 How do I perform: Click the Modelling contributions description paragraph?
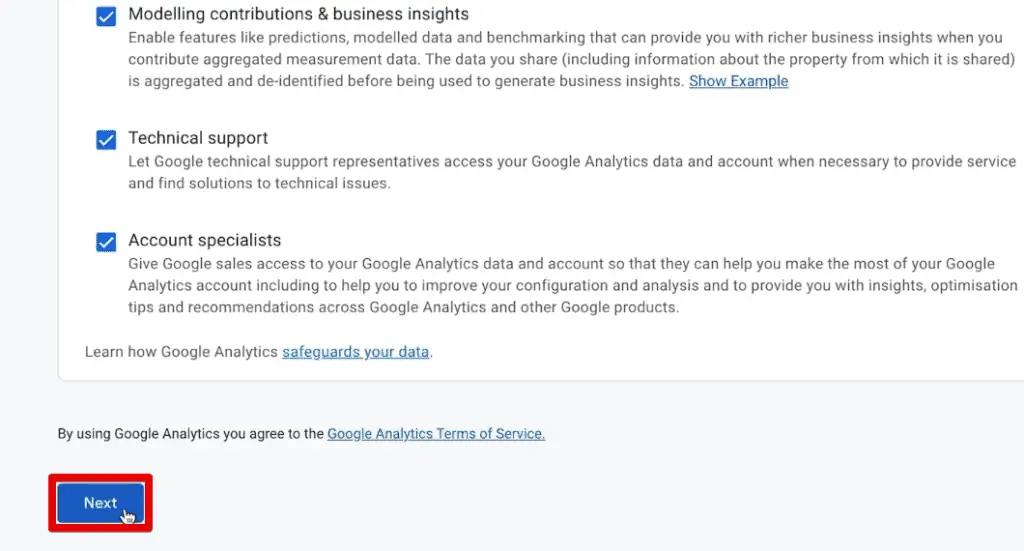coord(565,59)
